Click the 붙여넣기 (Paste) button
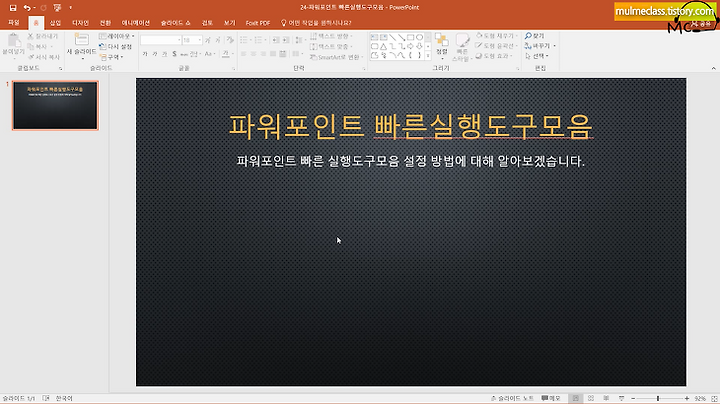Viewport: 720px width, 404px height. pos(13,46)
